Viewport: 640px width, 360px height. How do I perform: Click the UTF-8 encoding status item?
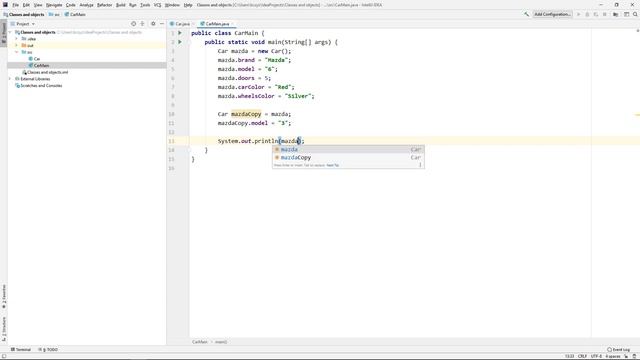[x=596, y=356]
